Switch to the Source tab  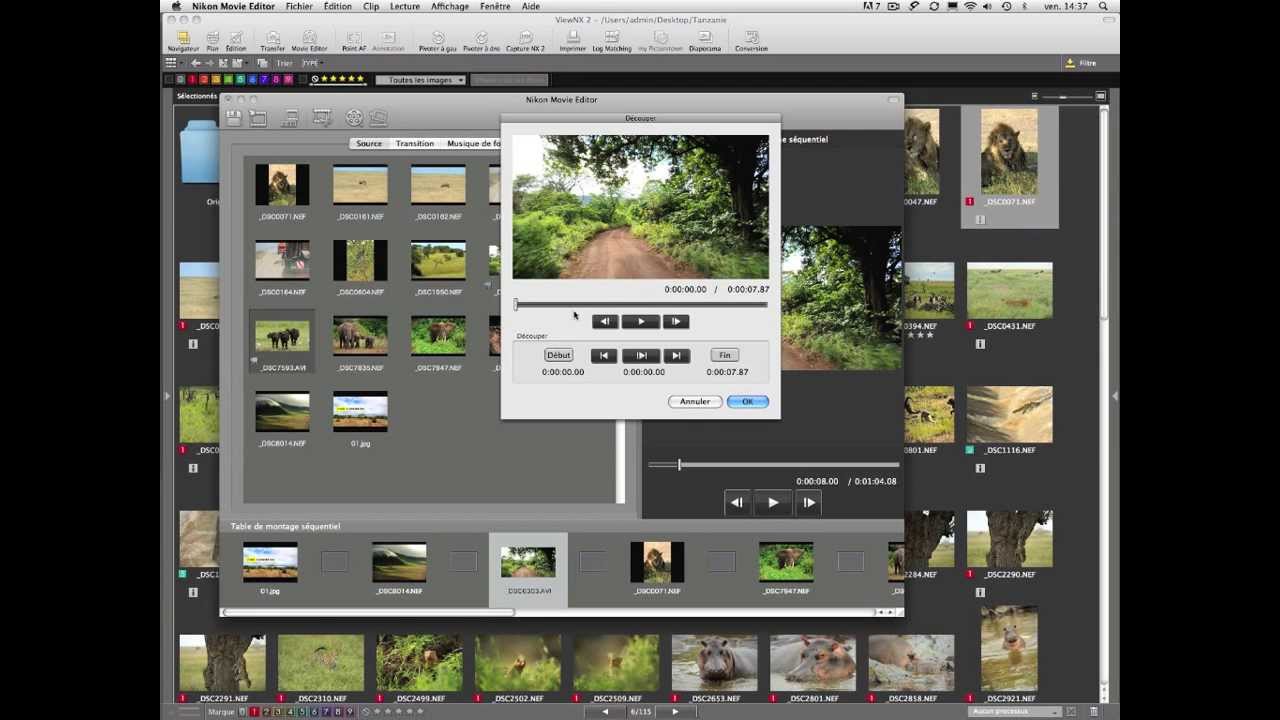369,144
